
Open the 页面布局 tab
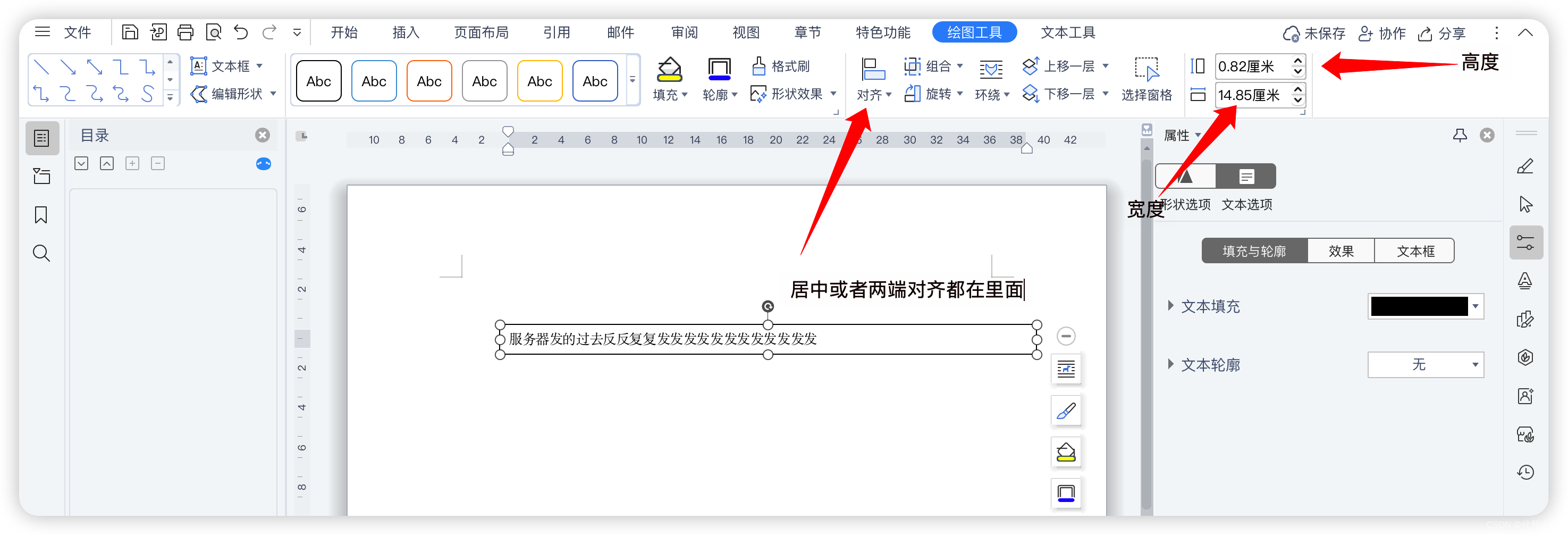tap(481, 32)
